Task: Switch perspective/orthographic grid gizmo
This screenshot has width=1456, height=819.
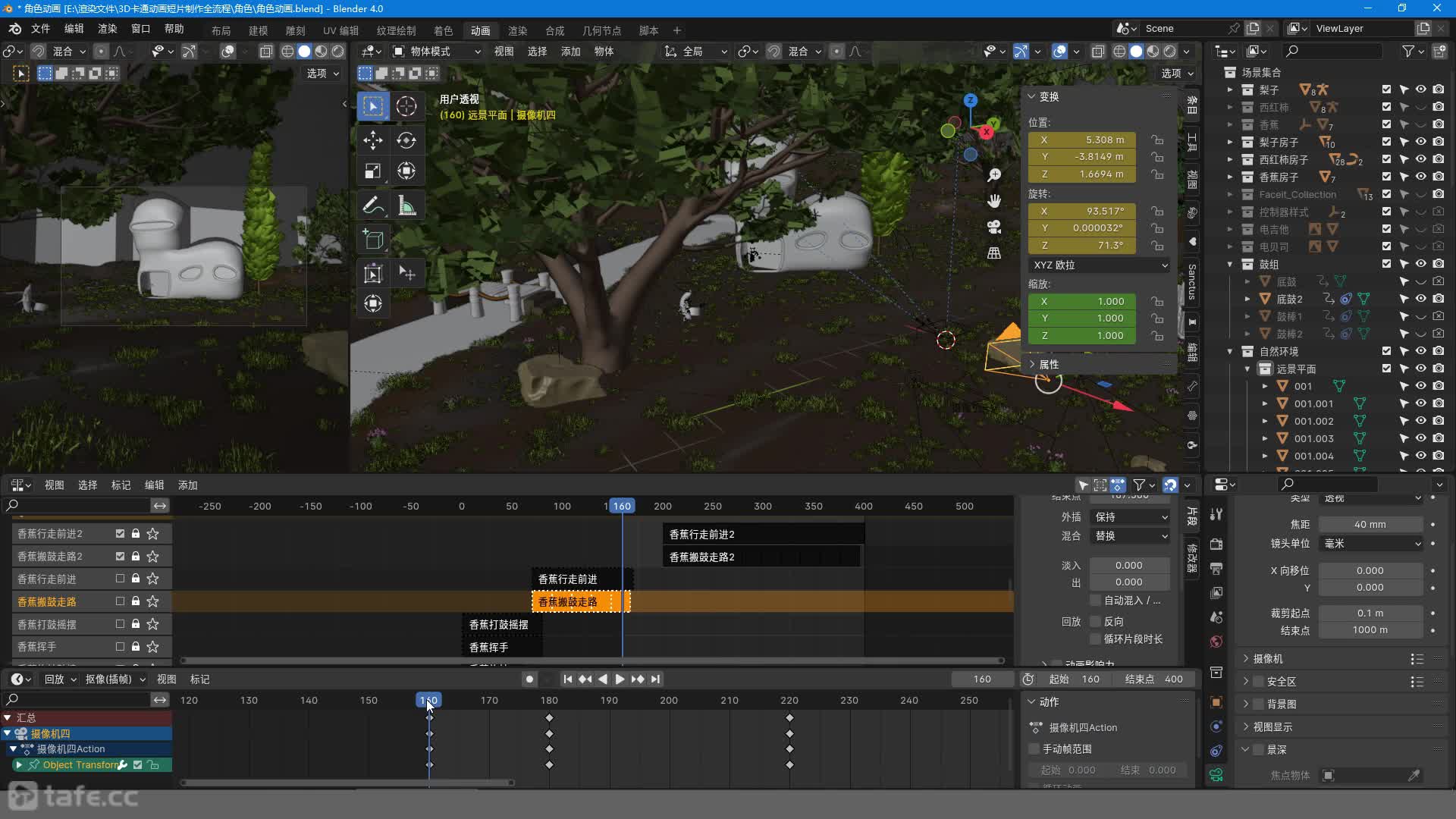Action: click(994, 253)
